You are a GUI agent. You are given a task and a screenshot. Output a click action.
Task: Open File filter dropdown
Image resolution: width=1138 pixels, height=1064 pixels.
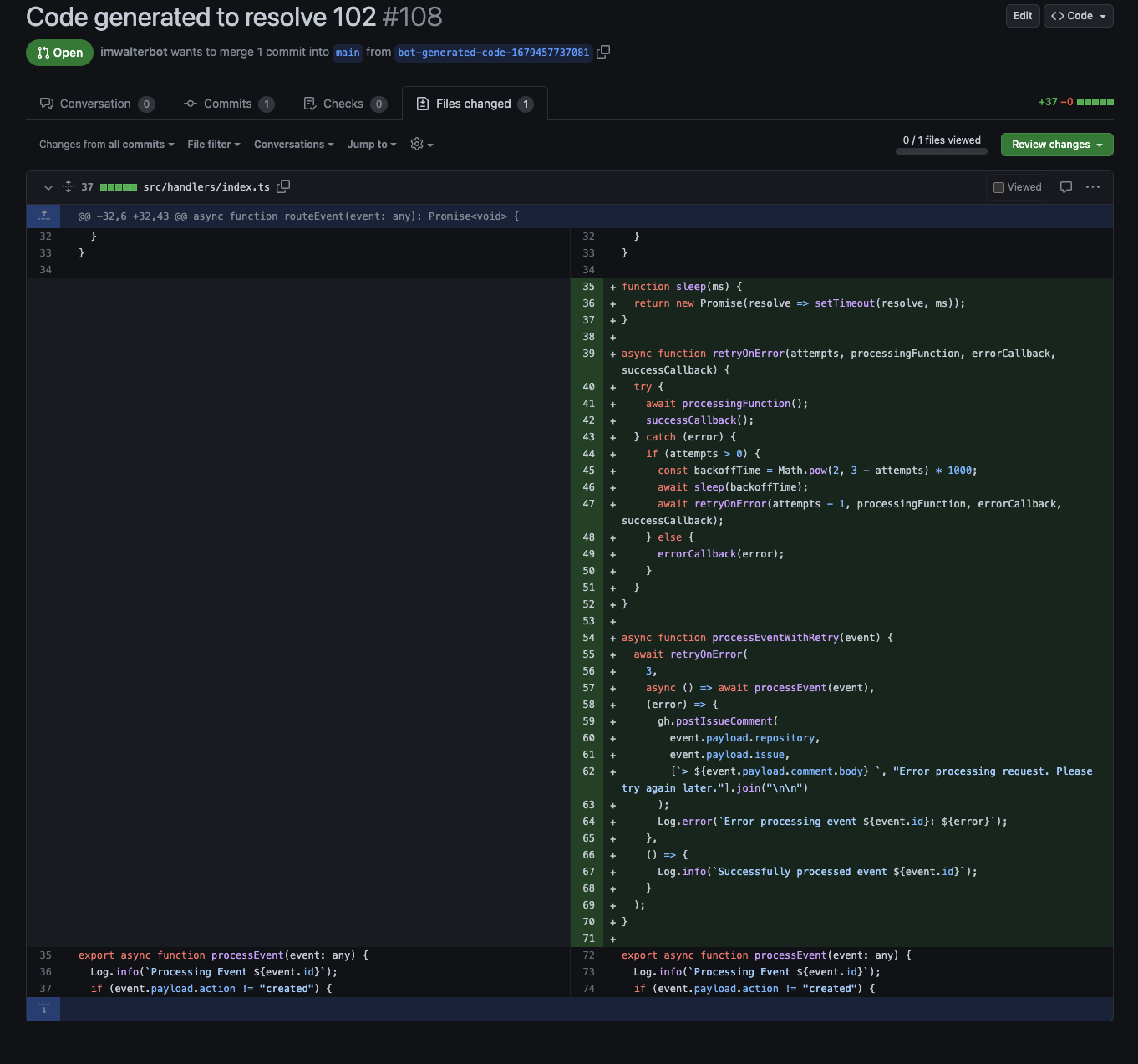[214, 145]
